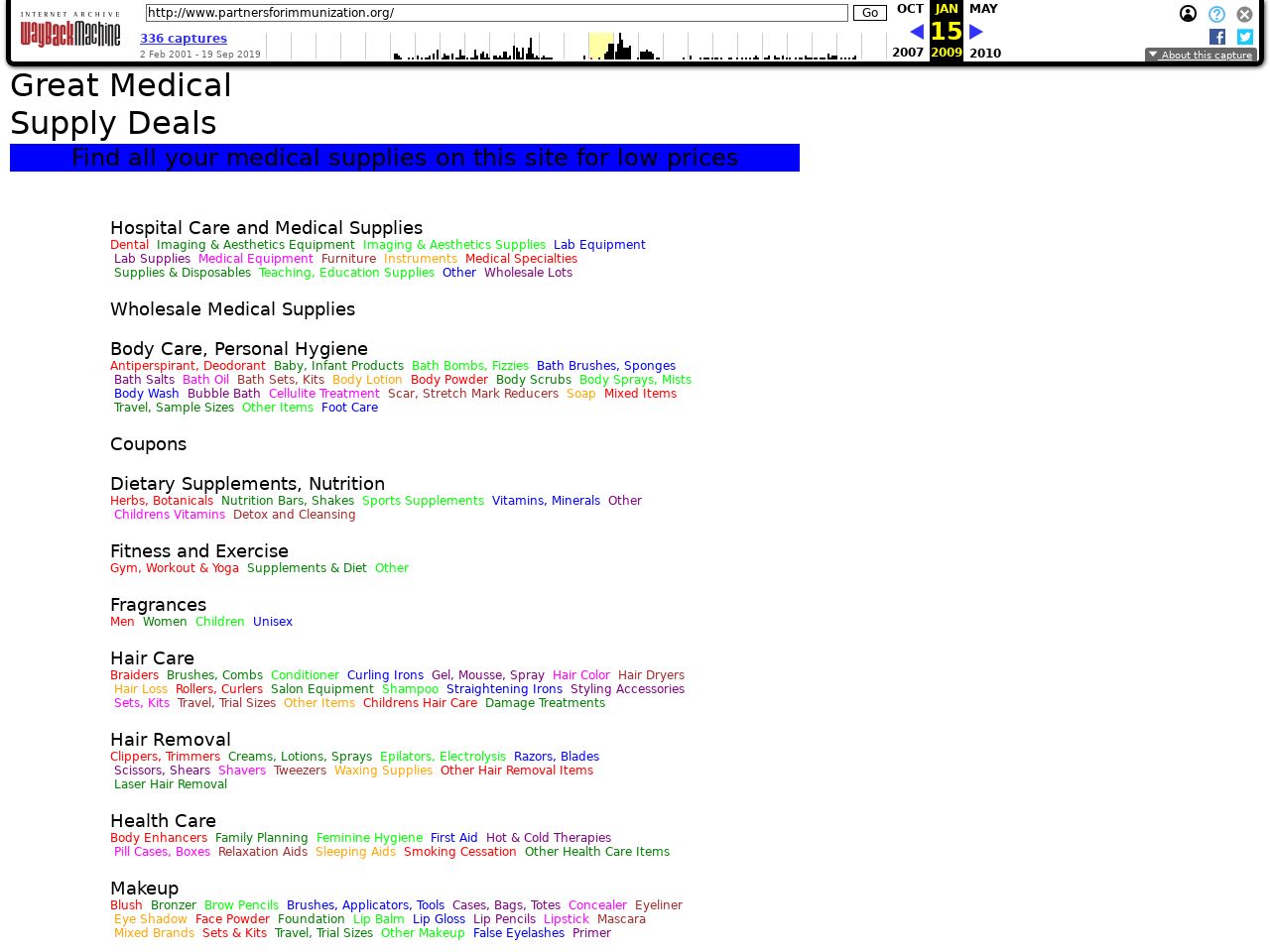Screen dimensions: 1270x952
Task: Go to the previous capture arrow
Action: pyautogui.click(x=916, y=32)
